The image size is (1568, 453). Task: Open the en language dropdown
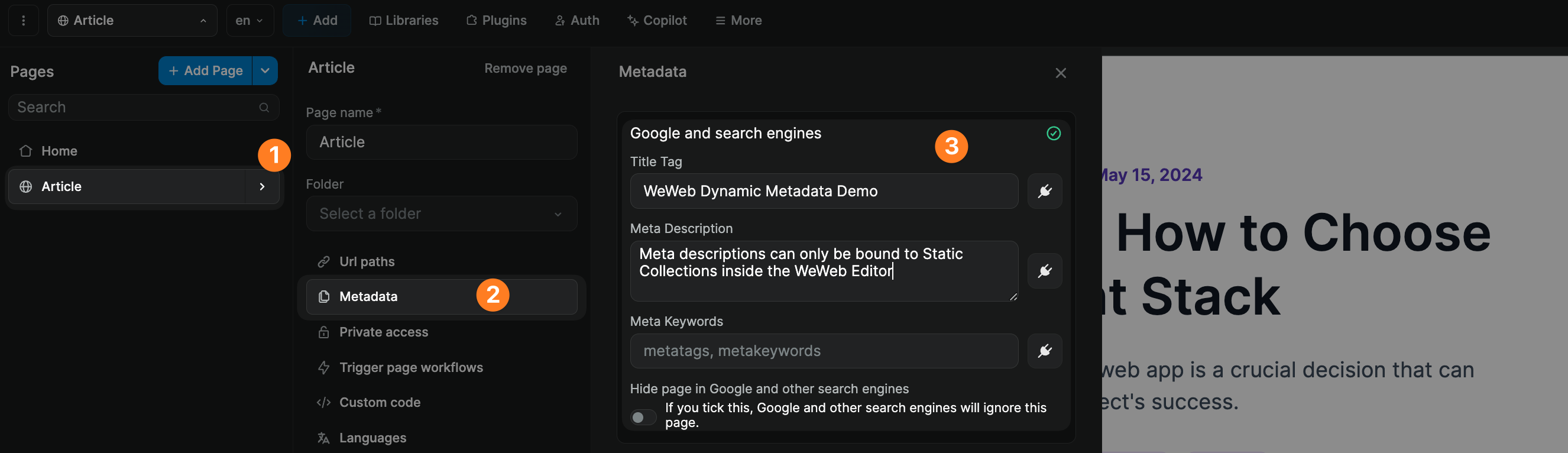tap(250, 20)
